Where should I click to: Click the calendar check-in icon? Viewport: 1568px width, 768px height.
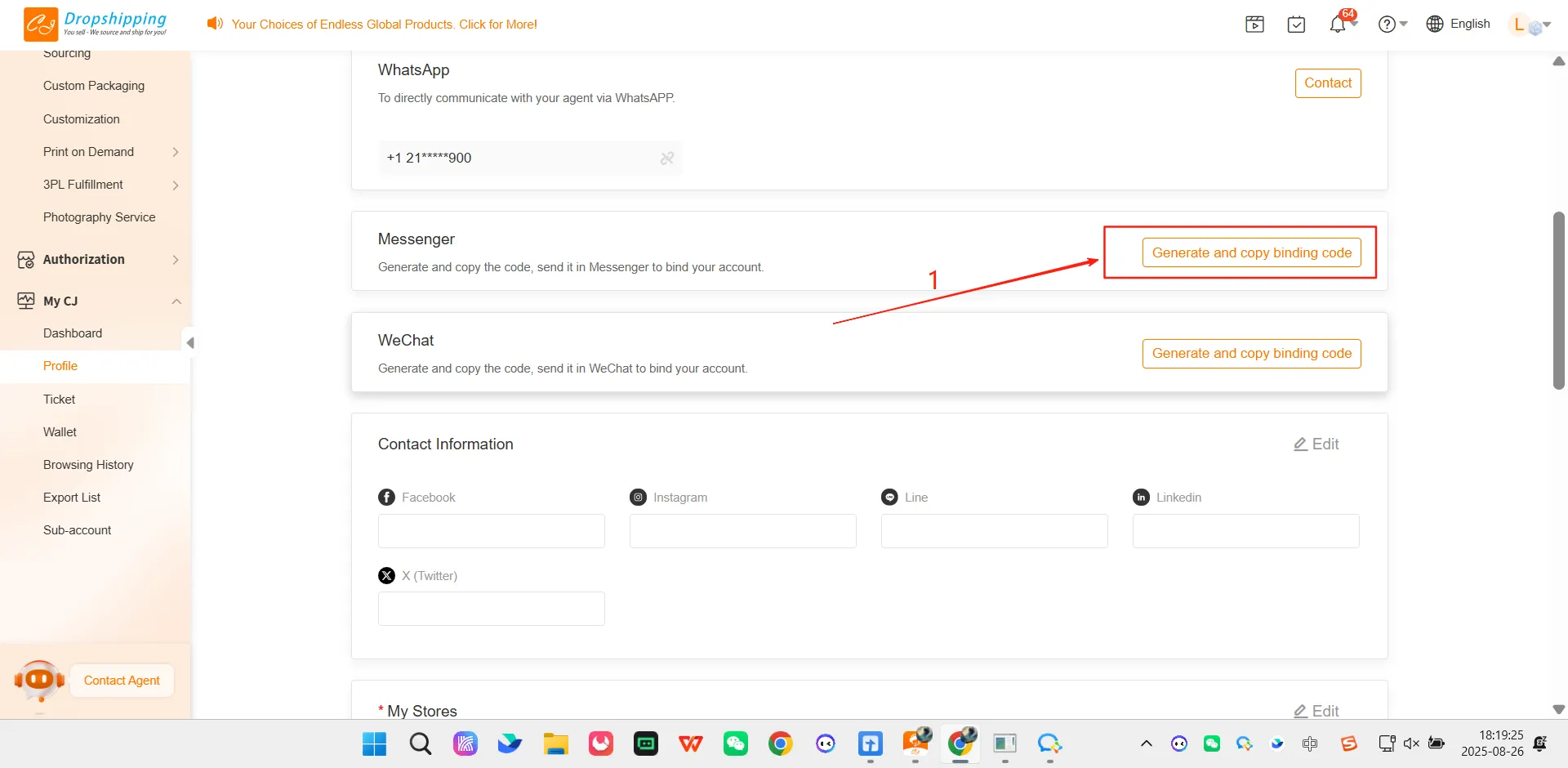pyautogui.click(x=1296, y=25)
